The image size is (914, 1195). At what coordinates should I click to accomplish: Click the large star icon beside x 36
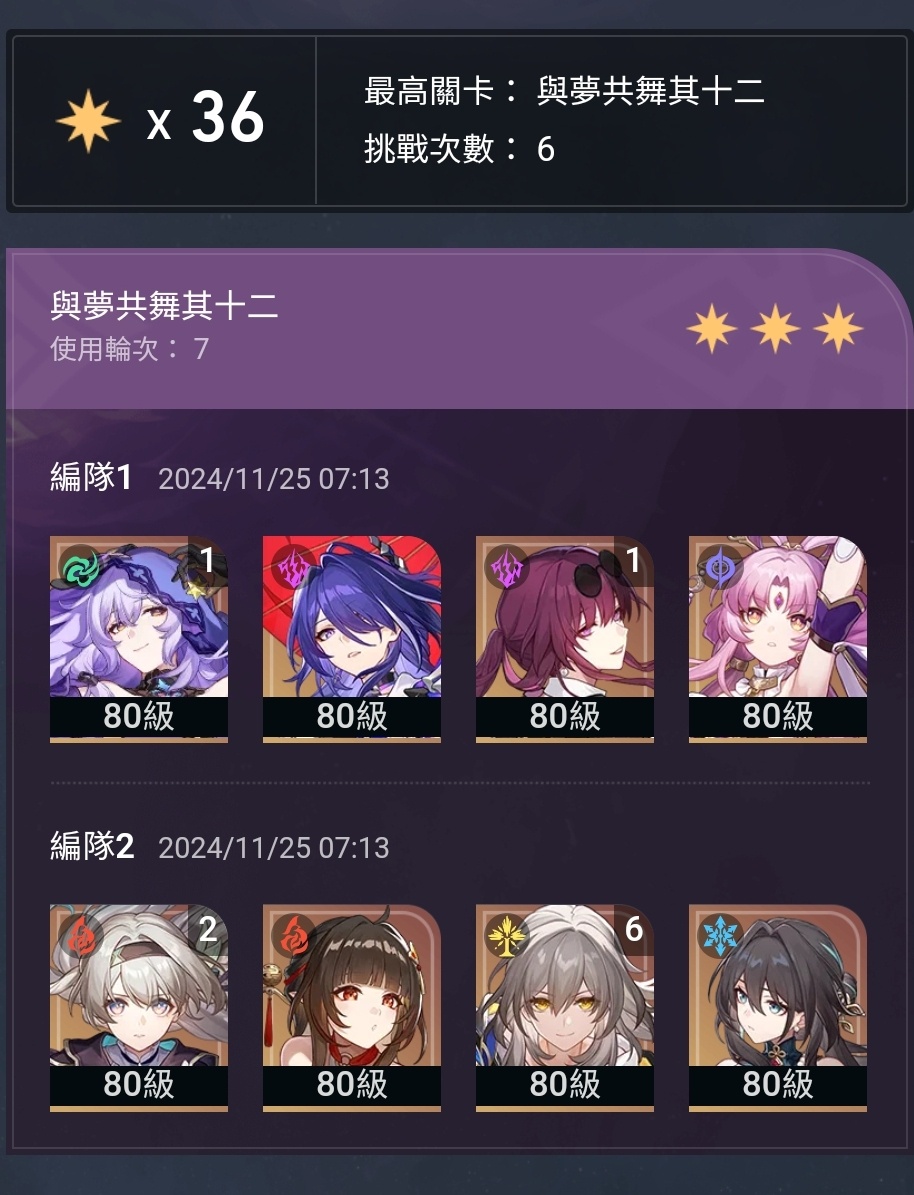tap(88, 120)
